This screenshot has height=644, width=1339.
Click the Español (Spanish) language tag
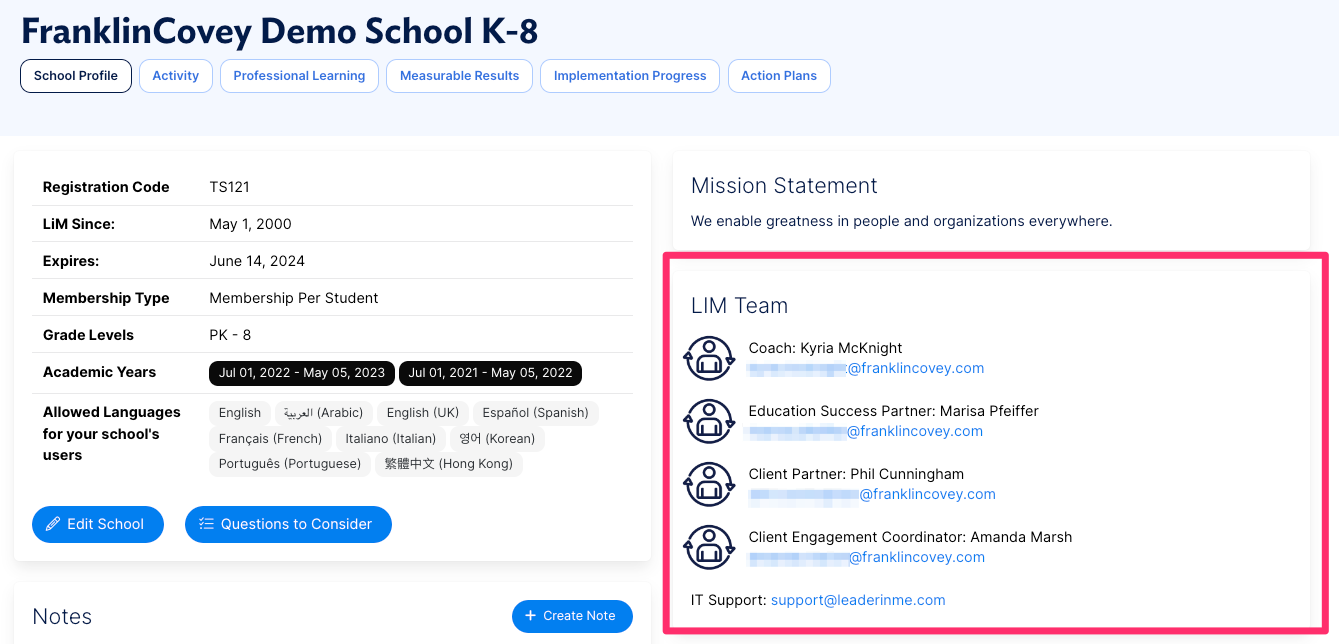(535, 413)
